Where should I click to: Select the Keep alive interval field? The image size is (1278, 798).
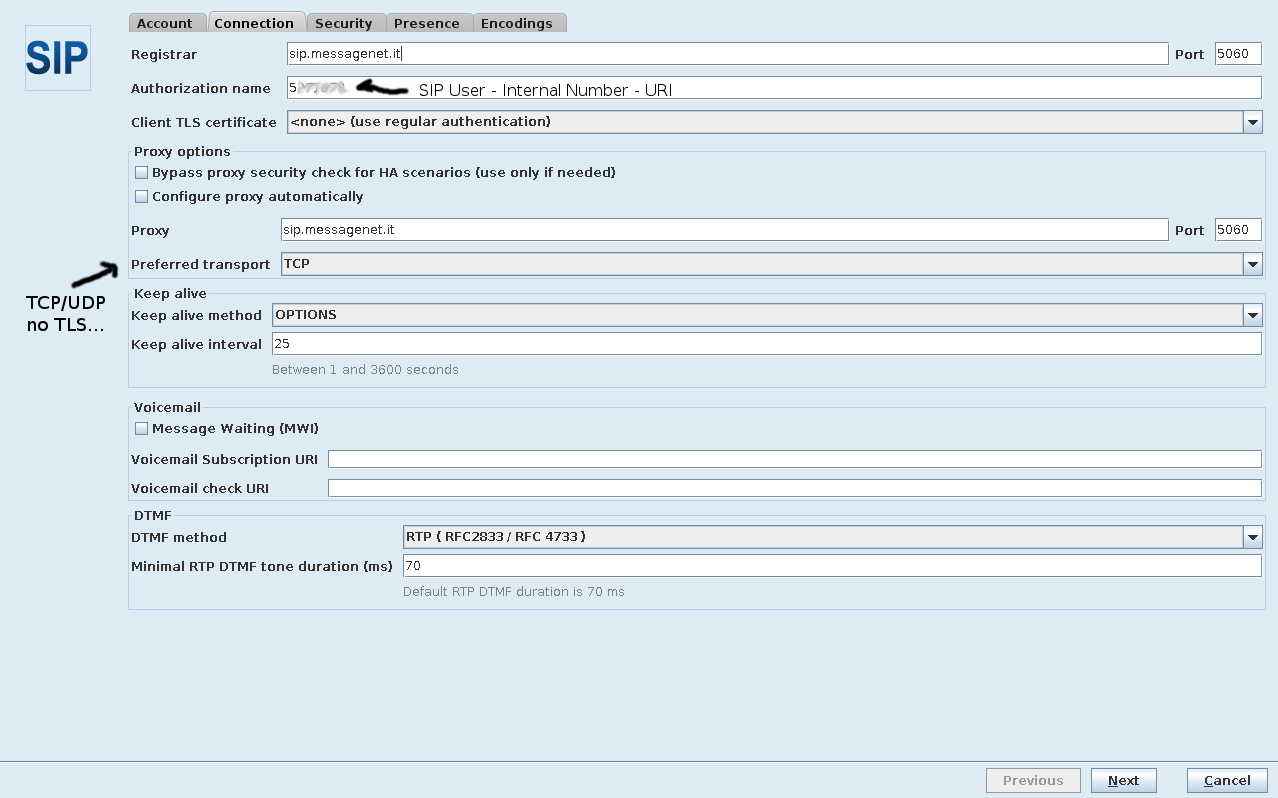(766, 344)
